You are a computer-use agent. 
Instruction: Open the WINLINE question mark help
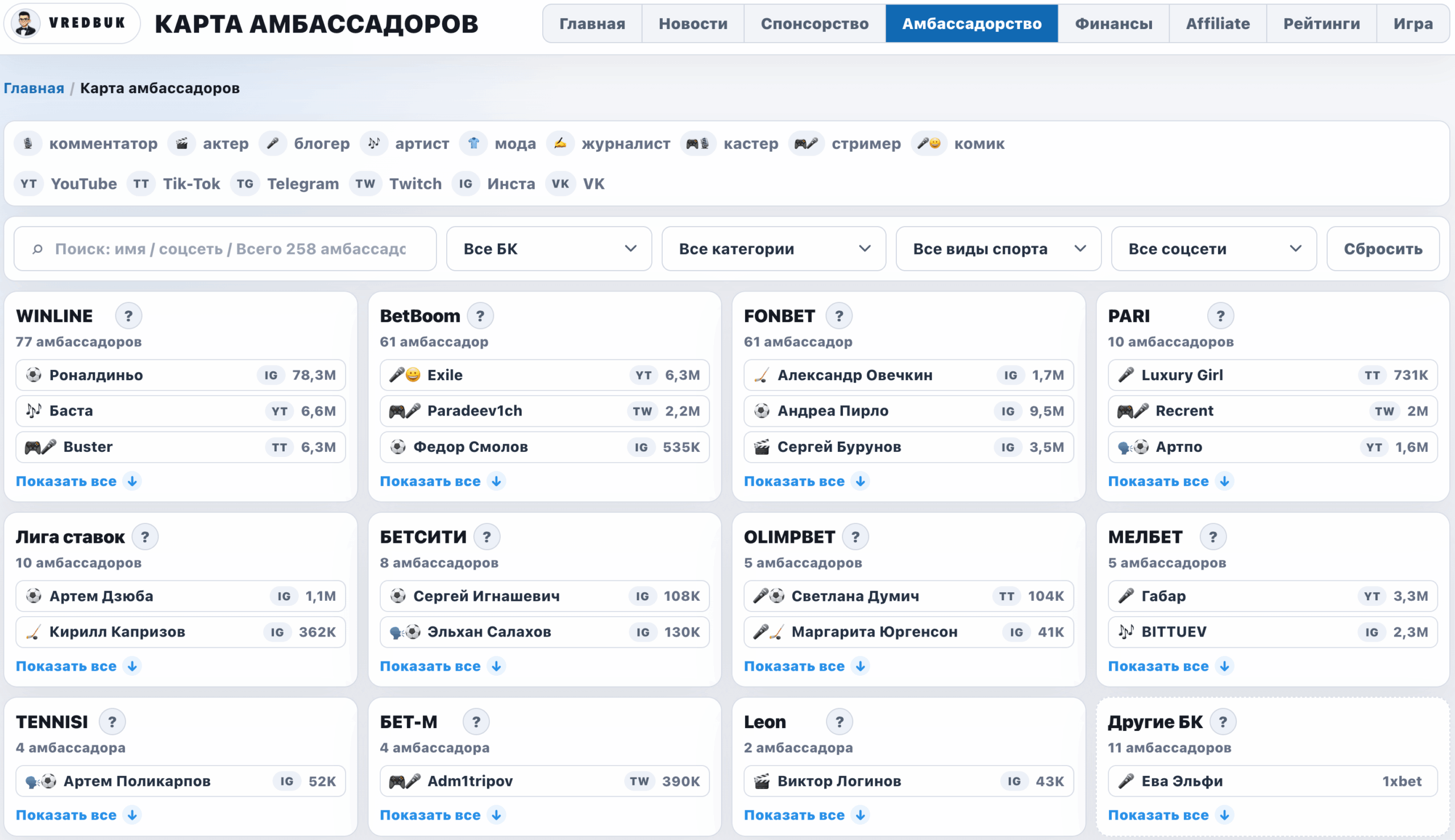point(128,316)
